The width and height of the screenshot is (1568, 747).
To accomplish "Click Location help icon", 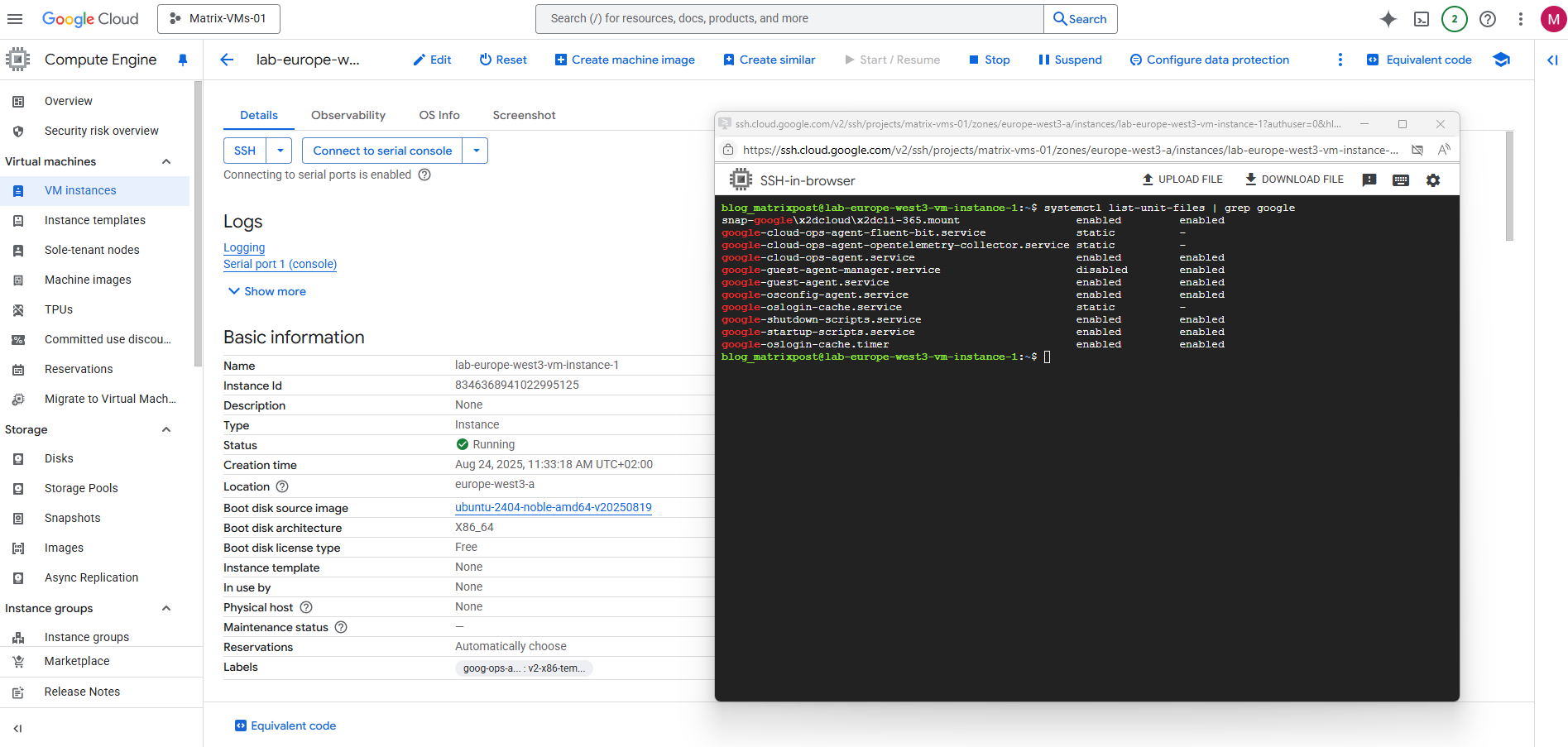I will (x=282, y=486).
